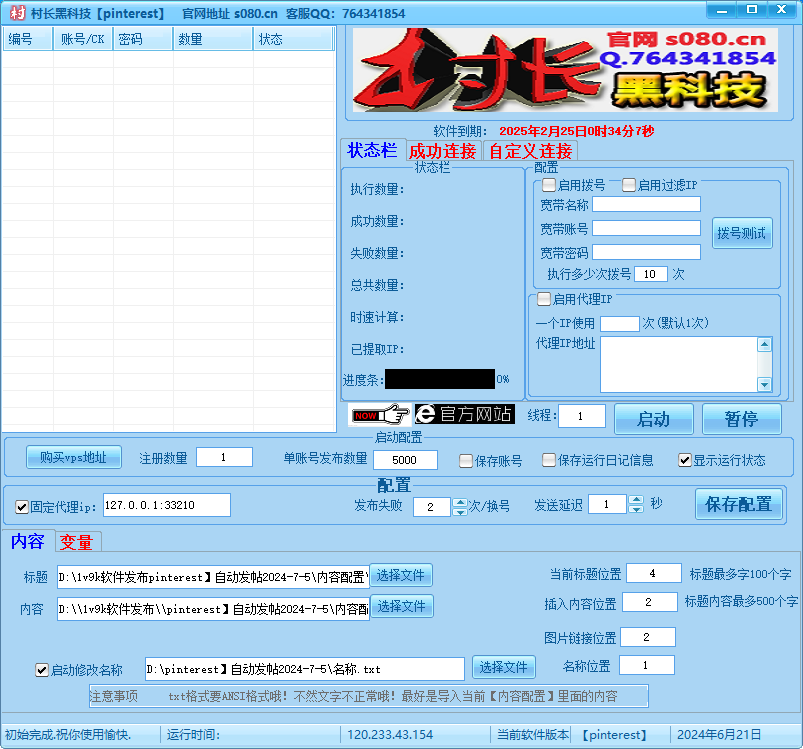Image resolution: width=803 pixels, height=749 pixels.
Task: Click the 名称位置 field
Action: click(647, 665)
